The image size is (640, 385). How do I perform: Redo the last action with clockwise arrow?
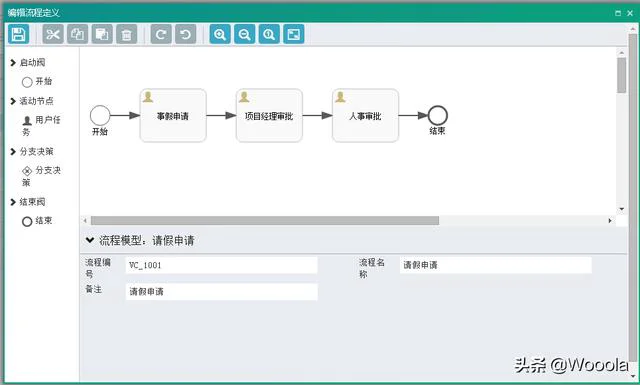coord(161,34)
